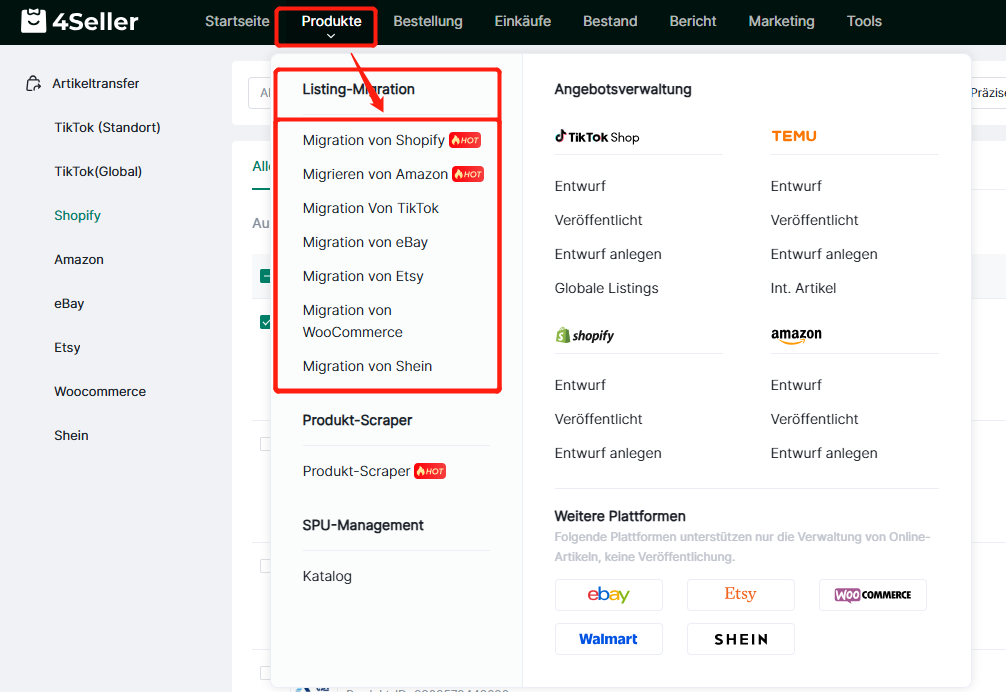The width and height of the screenshot is (1006, 692).
Task: Select Amazon in sidebar
Action: coord(78,259)
